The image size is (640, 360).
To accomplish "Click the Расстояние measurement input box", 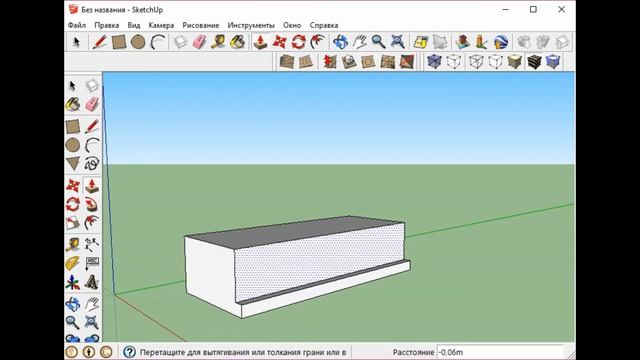I will pos(500,352).
